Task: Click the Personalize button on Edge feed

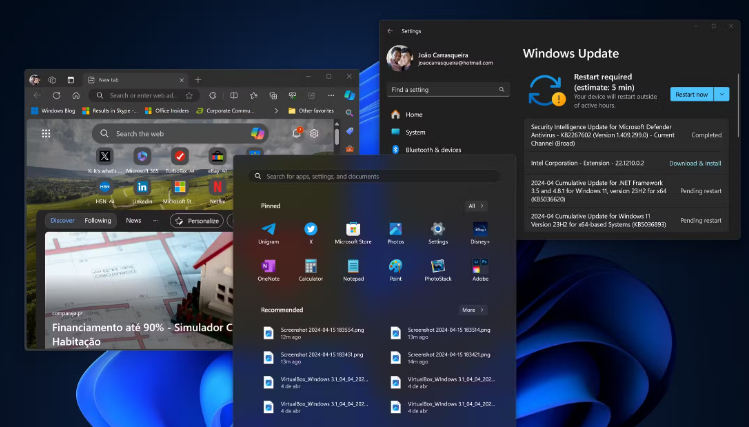Action: 197,221
